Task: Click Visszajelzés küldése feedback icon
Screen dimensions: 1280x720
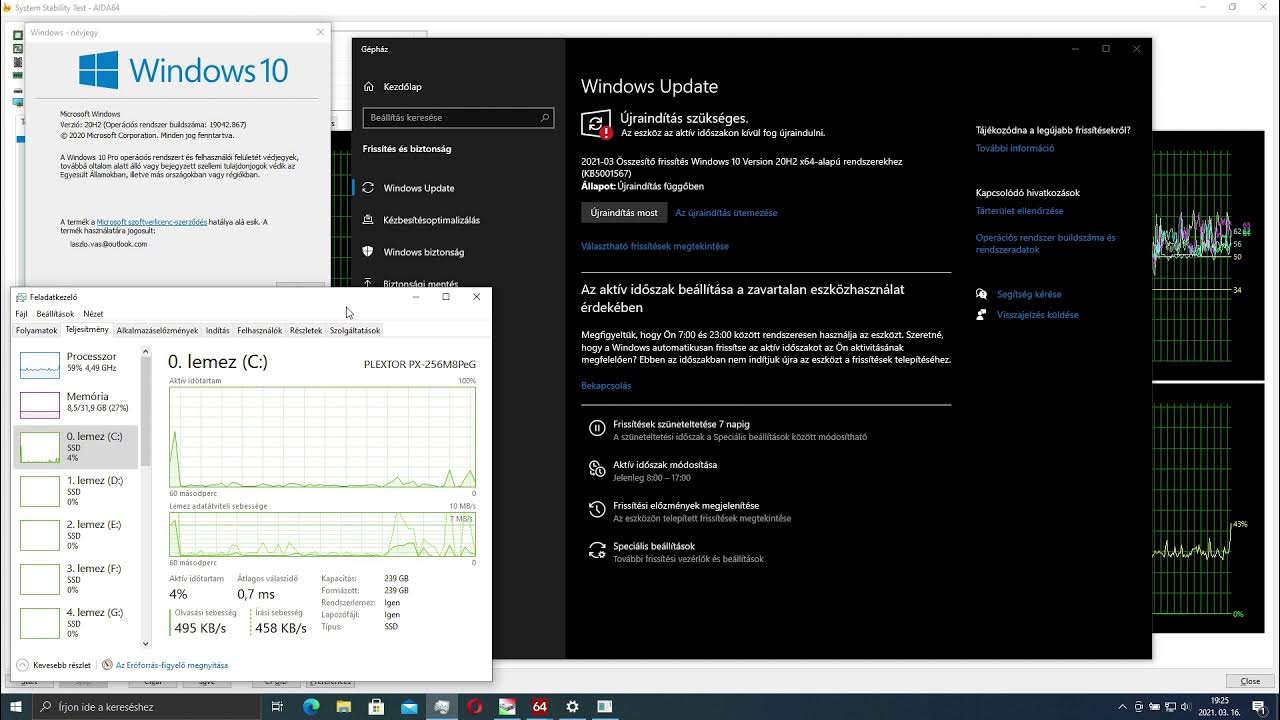Action: click(982, 314)
